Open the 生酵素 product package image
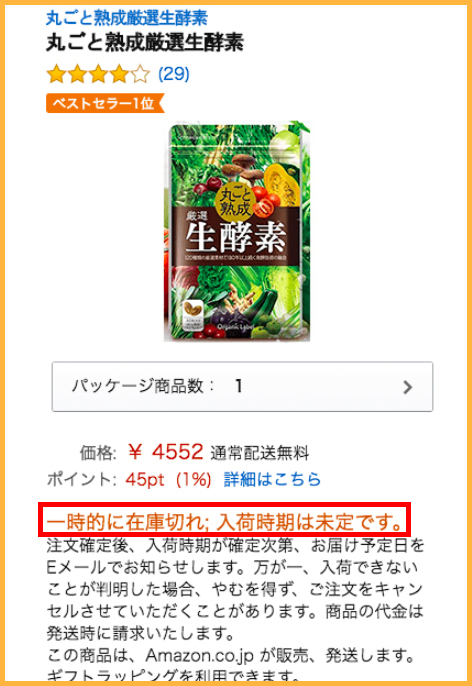The image size is (472, 686). pos(237,232)
